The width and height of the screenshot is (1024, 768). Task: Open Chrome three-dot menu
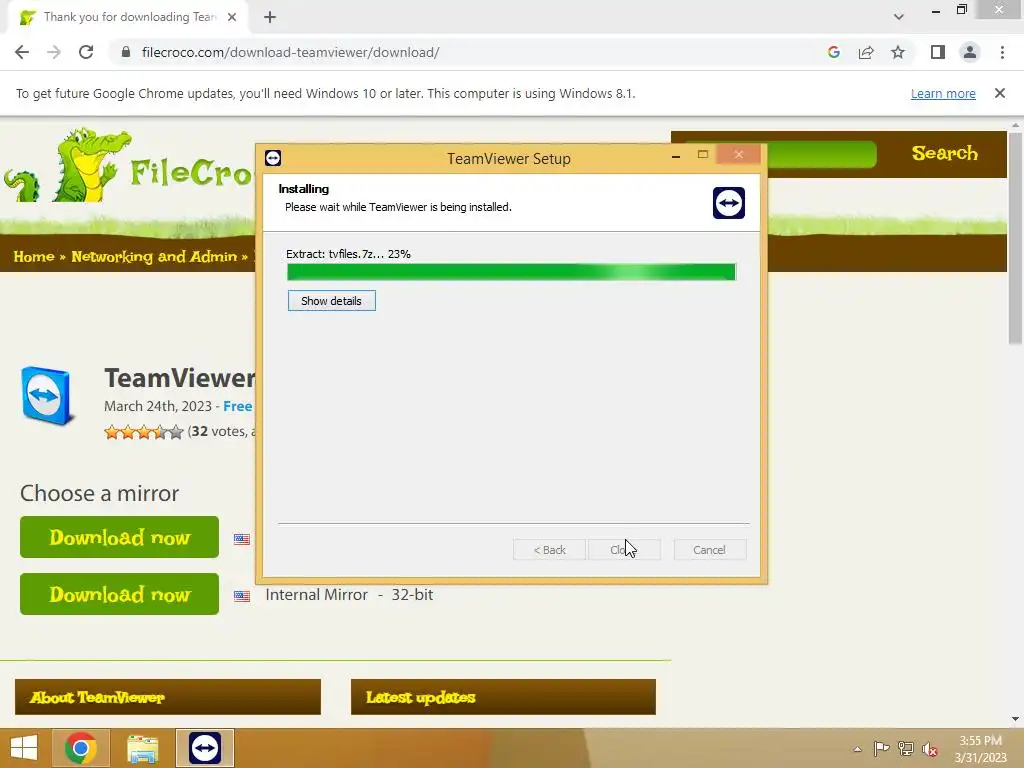(1002, 52)
